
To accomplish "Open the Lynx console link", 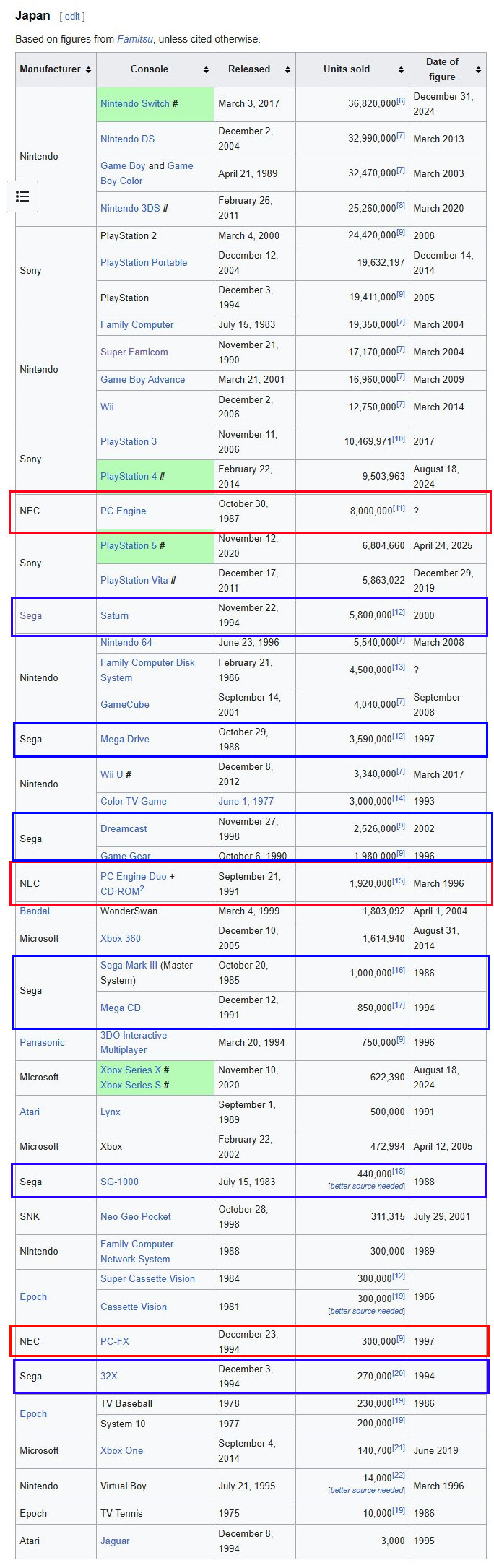I will coord(110,1112).
